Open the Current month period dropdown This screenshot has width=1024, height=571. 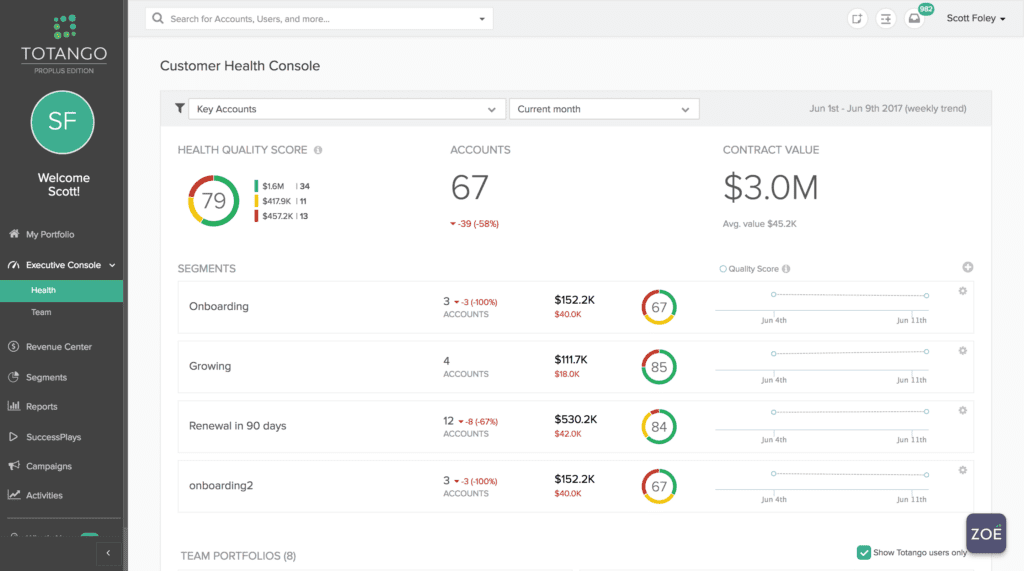[x=604, y=109]
